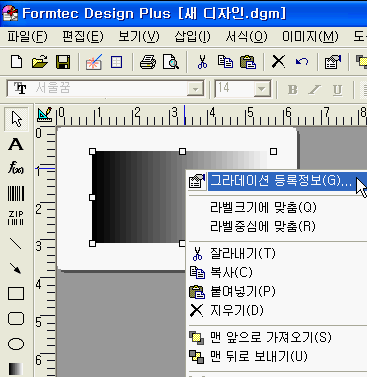Launch the design wizard sparkle icon
Image resolution: width=367 pixels, height=377 pixels.
tap(93, 62)
